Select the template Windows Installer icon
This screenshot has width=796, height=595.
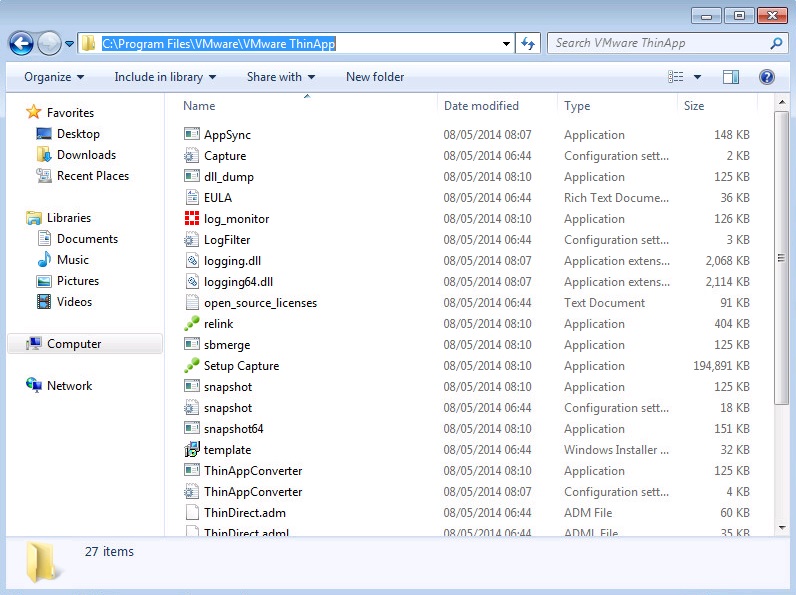coord(191,449)
